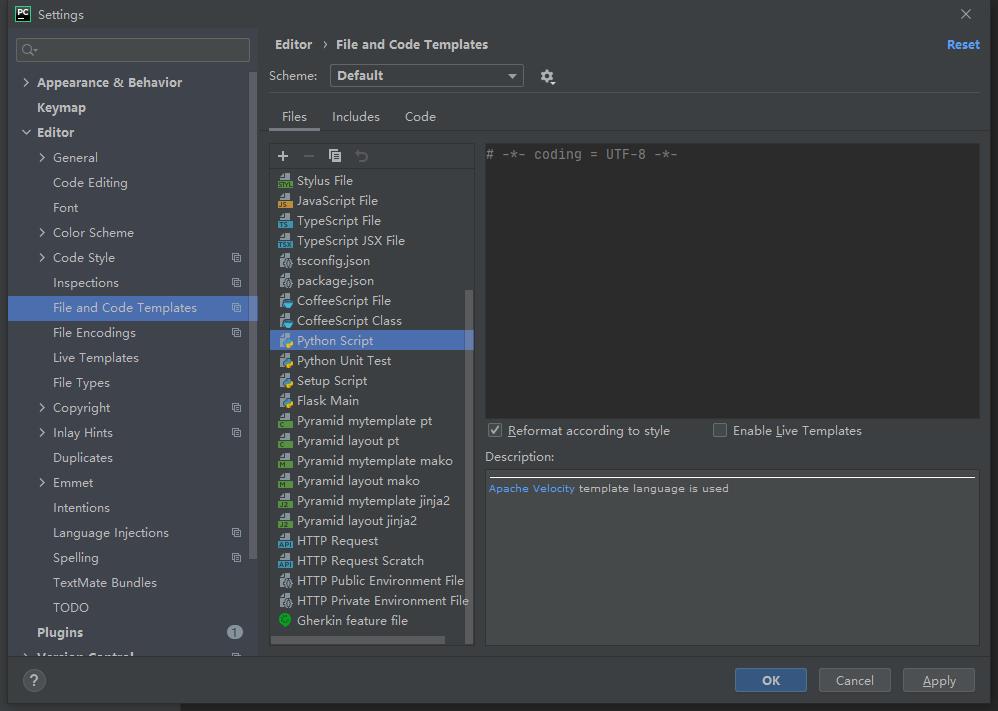Open the scheme gear settings icon
This screenshot has width=998, height=711.
coord(547,77)
